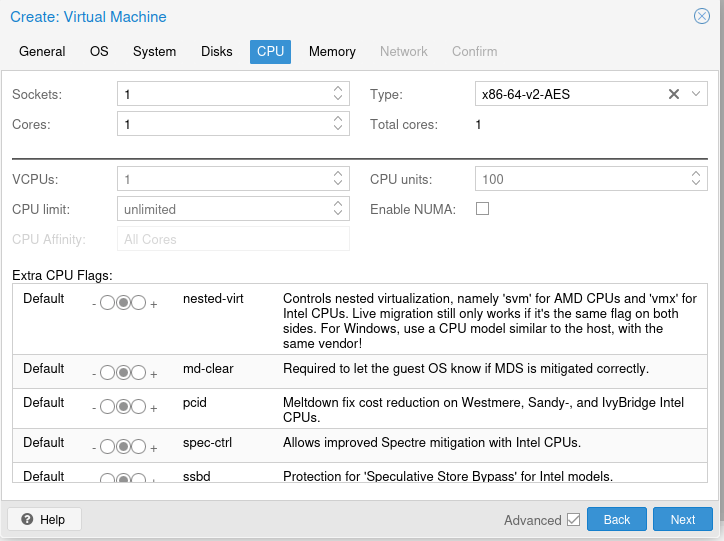Open Help documentation
Screen dimensions: 724x541
coord(44,520)
